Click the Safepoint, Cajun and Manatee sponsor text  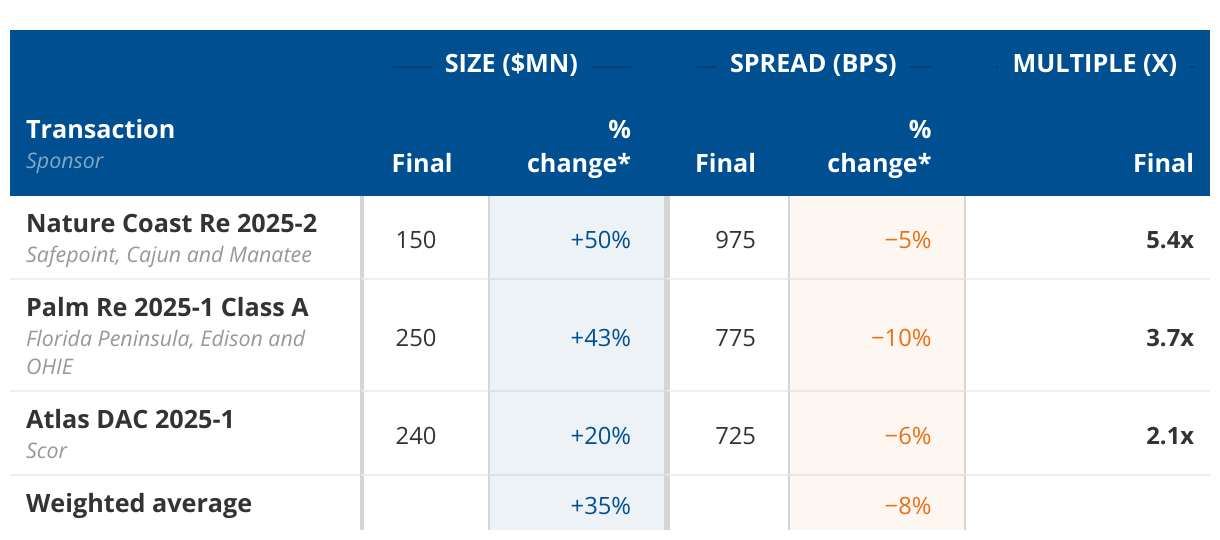coord(169,255)
